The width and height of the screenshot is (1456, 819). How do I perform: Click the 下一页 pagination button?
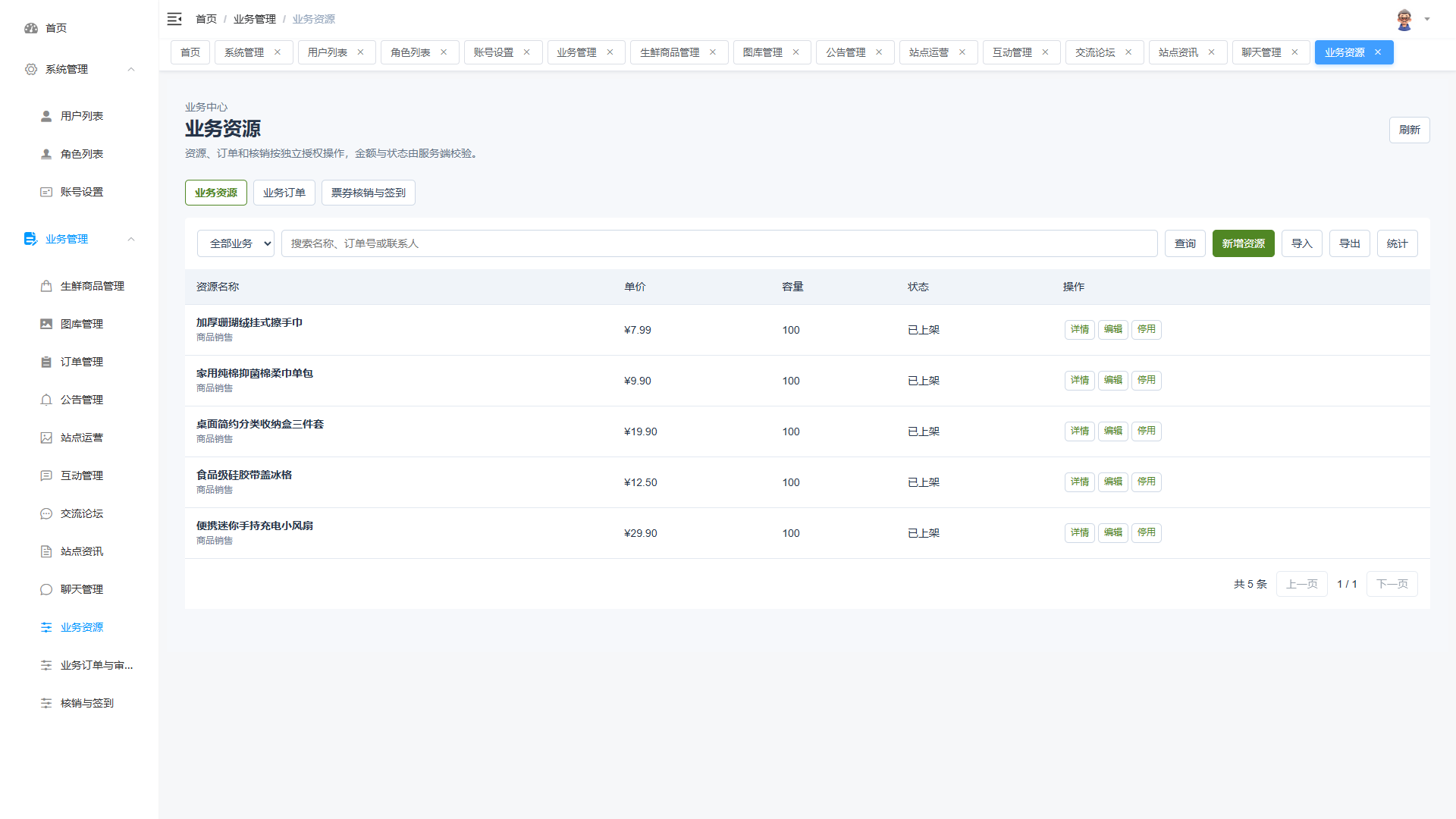[x=1392, y=584]
